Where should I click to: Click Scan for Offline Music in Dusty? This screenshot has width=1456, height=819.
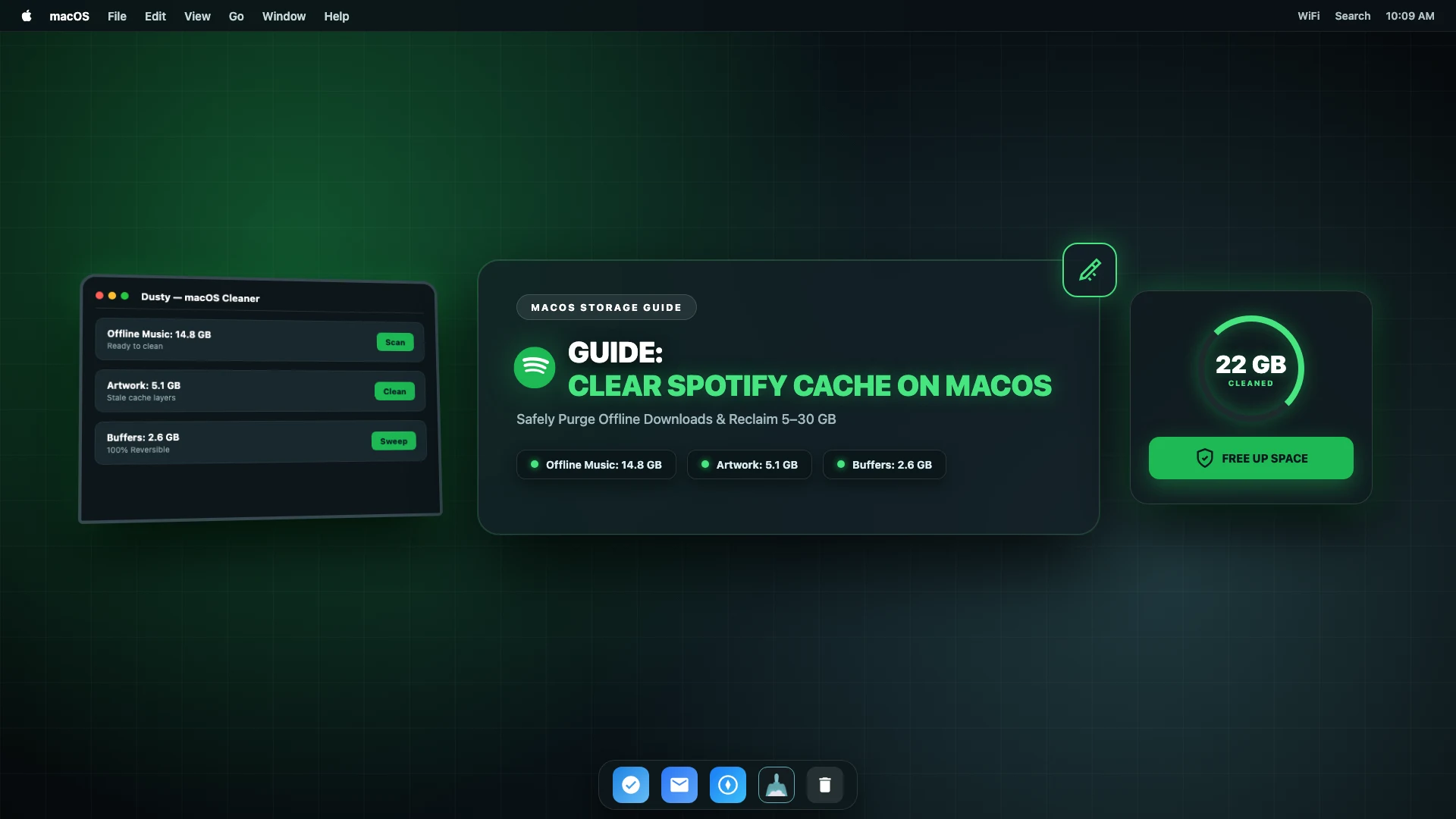tap(395, 342)
